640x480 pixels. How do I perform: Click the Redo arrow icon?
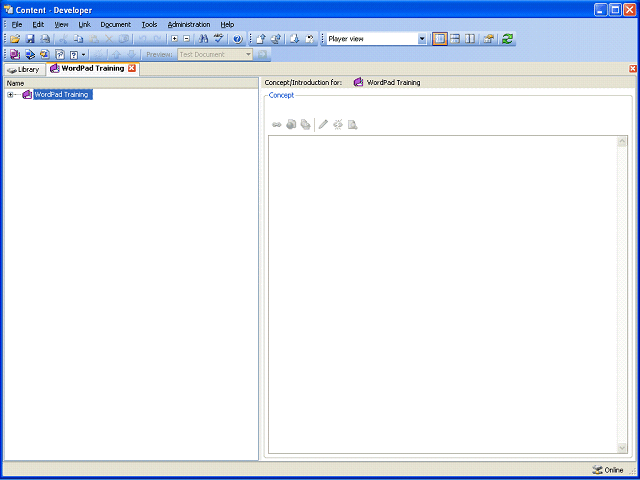pos(157,39)
